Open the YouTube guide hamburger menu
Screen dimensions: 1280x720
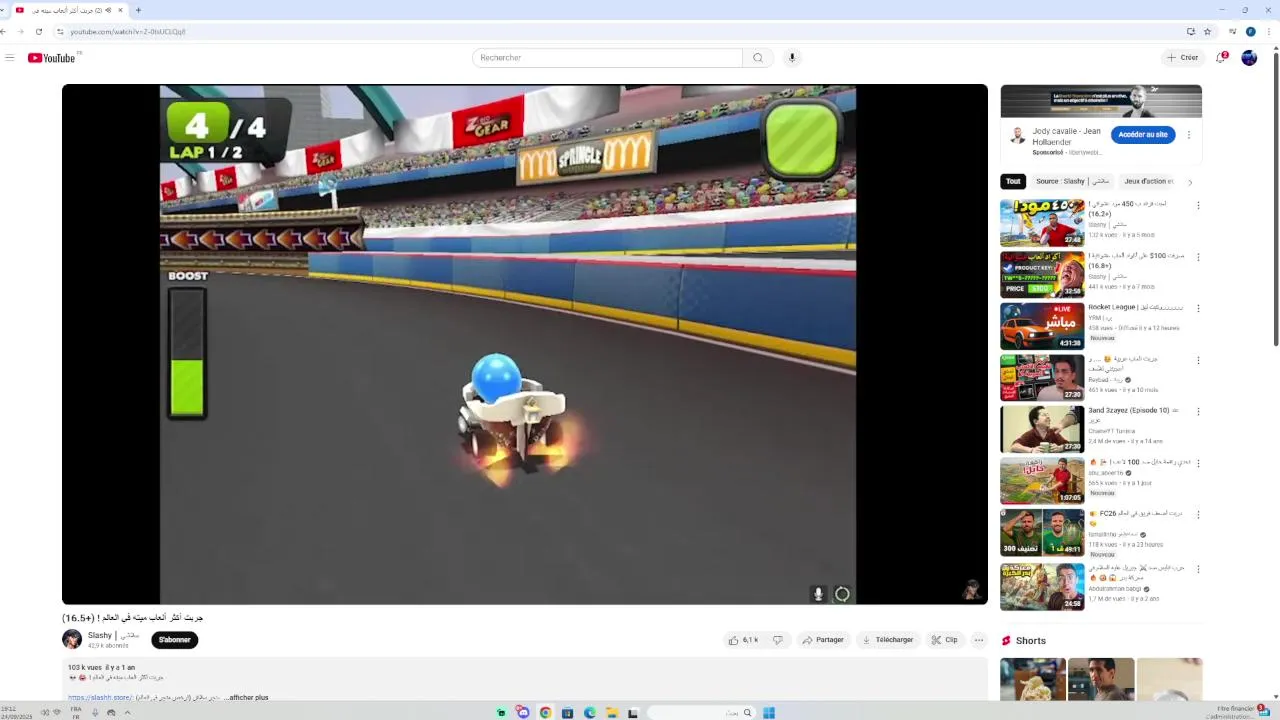pos(10,58)
